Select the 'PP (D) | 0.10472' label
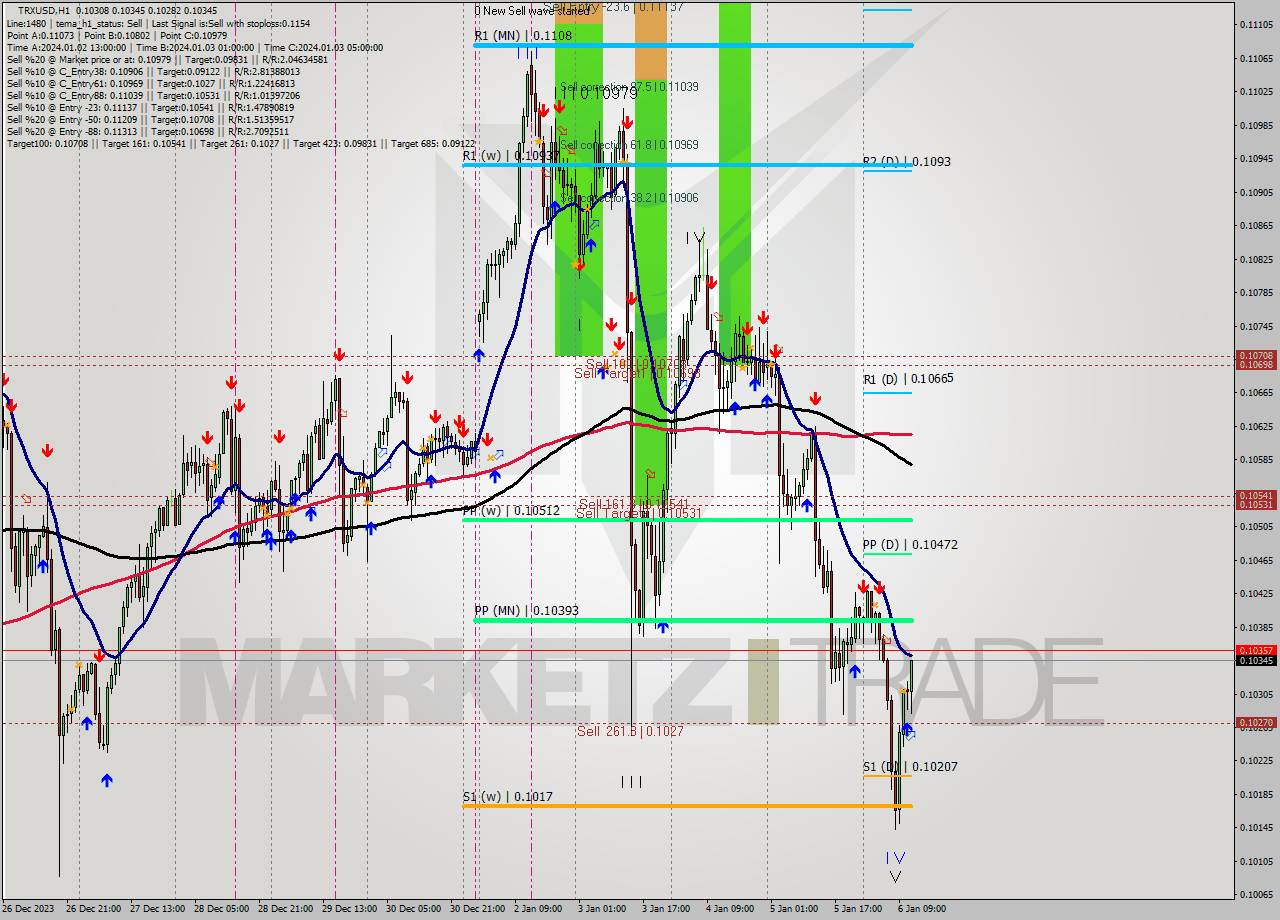 tap(910, 545)
